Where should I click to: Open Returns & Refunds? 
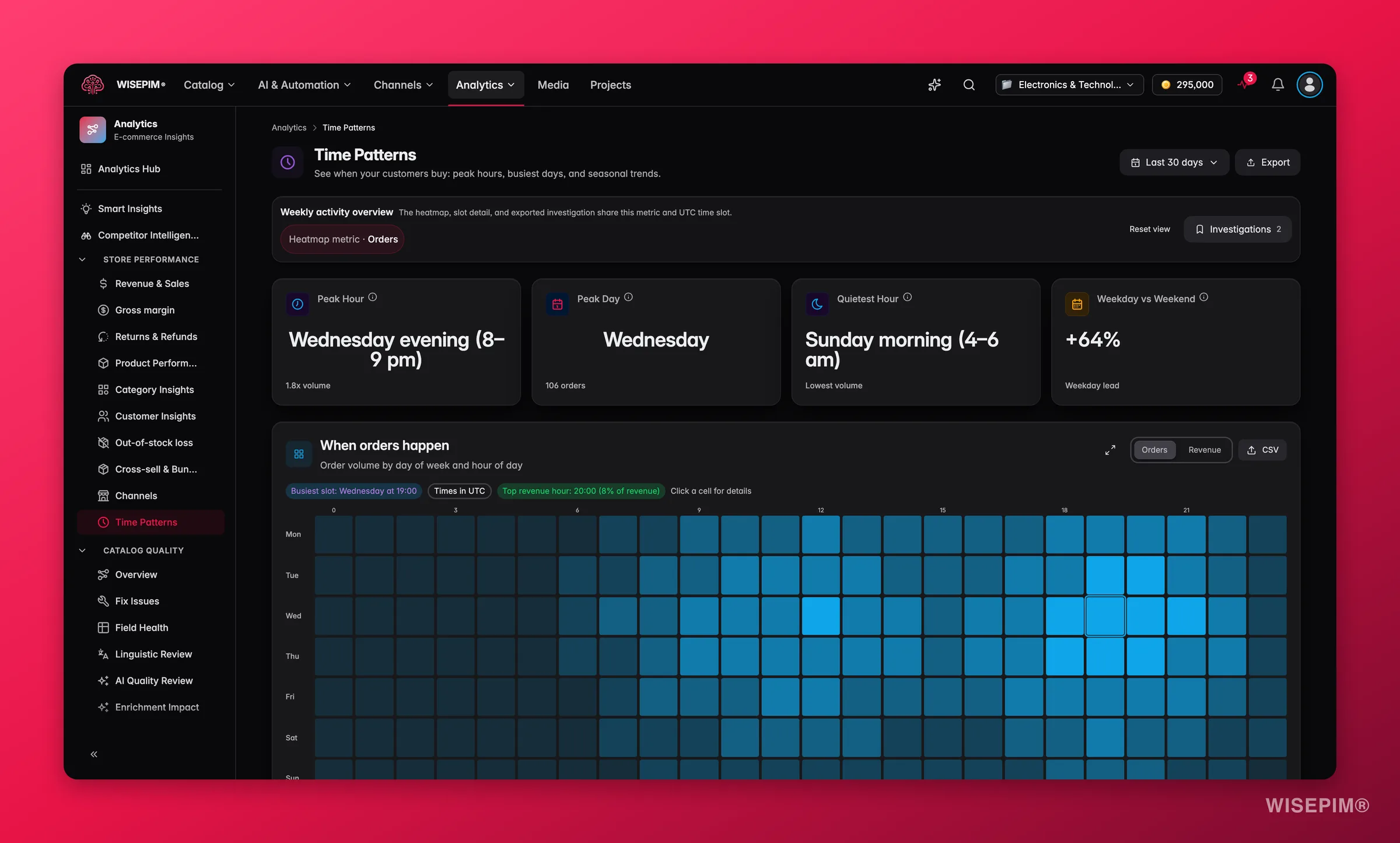click(150, 337)
